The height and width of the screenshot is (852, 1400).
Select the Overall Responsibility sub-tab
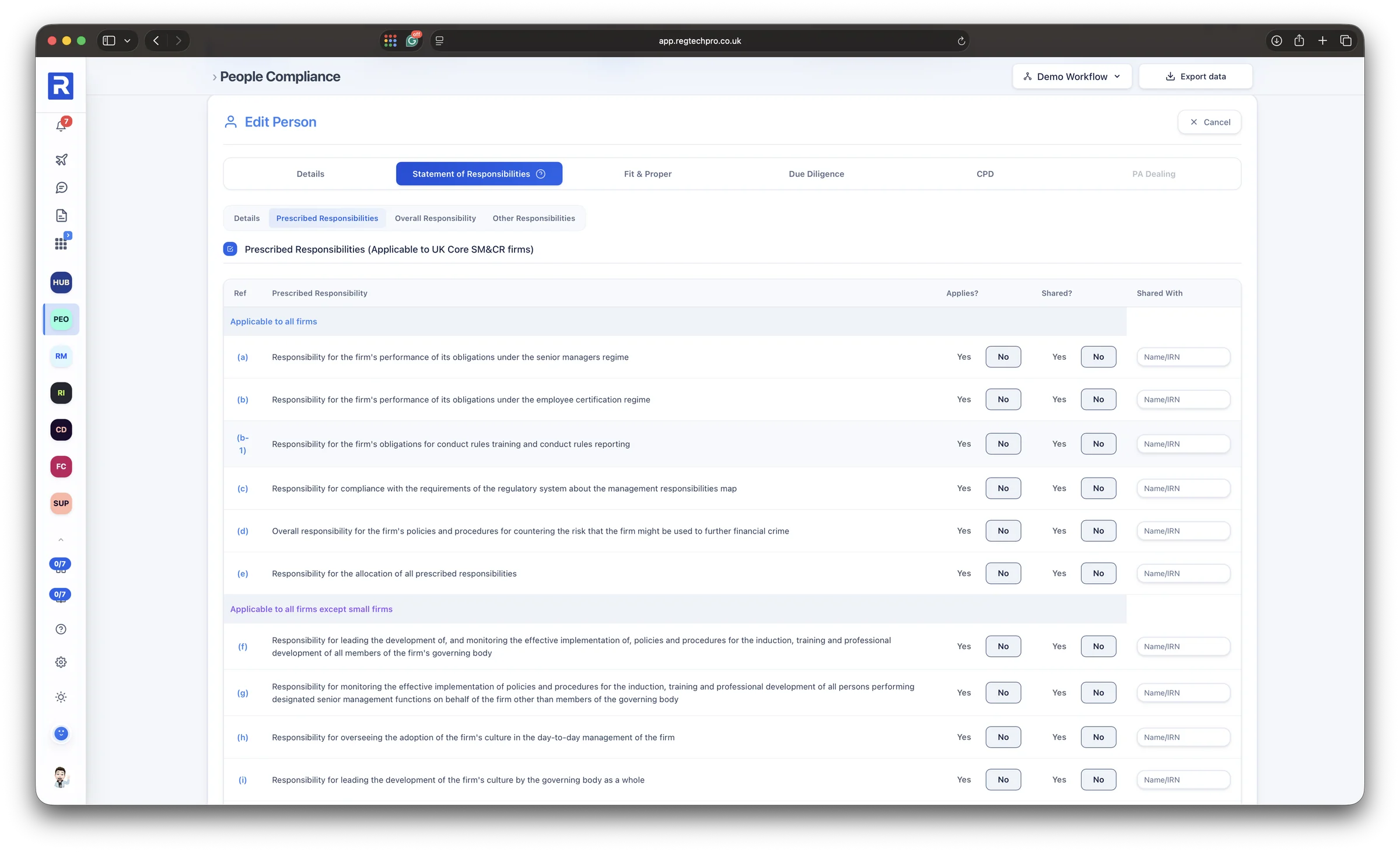435,218
